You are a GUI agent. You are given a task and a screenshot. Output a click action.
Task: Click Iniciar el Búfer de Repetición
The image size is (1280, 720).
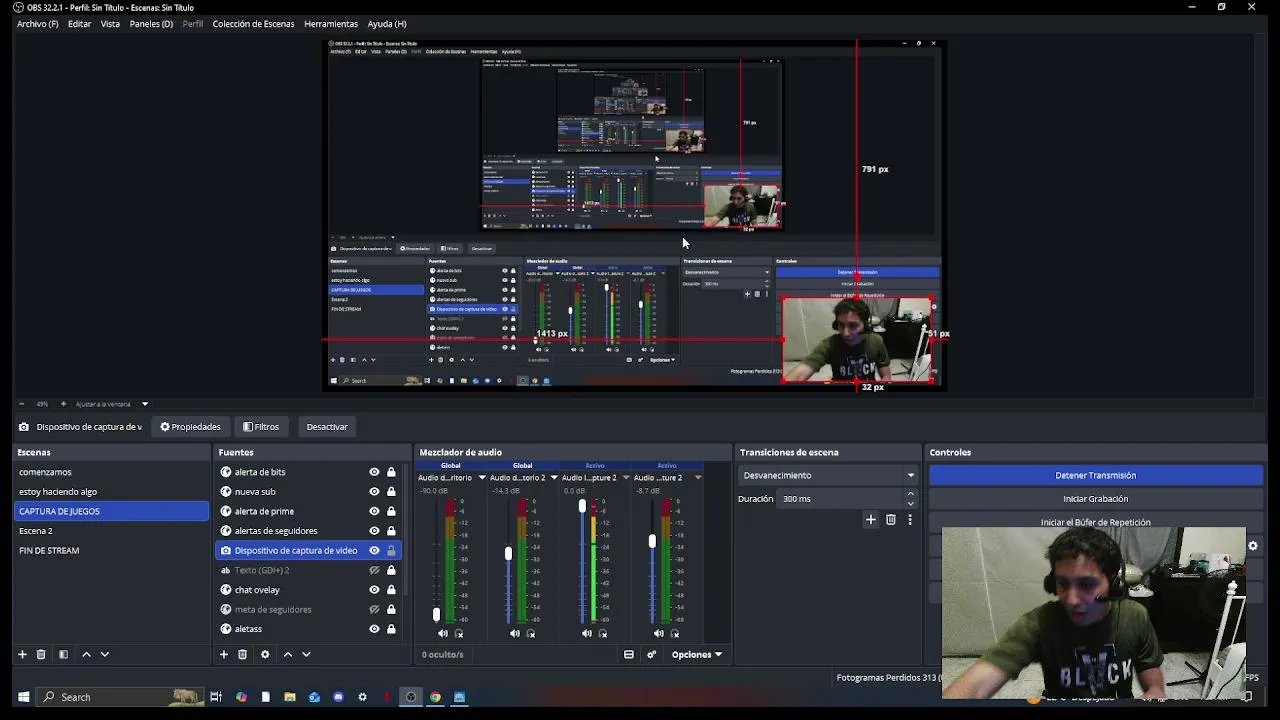tap(1095, 522)
